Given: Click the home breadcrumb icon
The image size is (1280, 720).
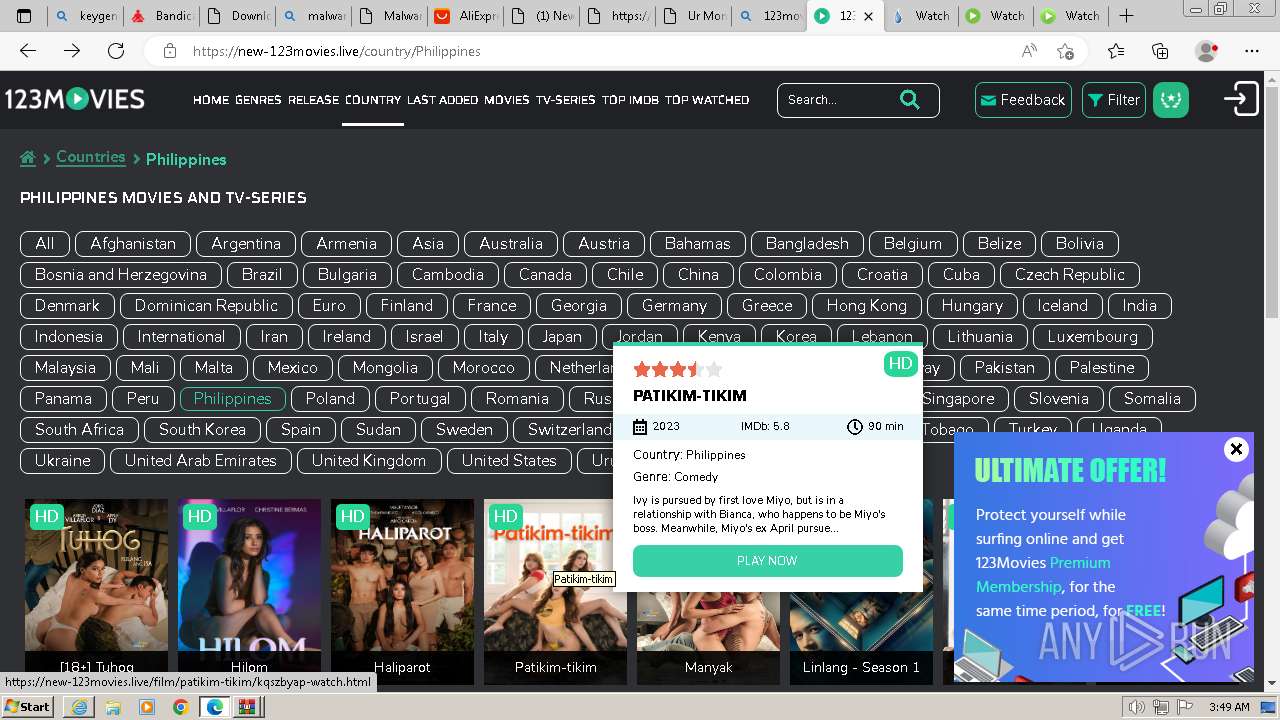Looking at the screenshot, I should (28, 158).
